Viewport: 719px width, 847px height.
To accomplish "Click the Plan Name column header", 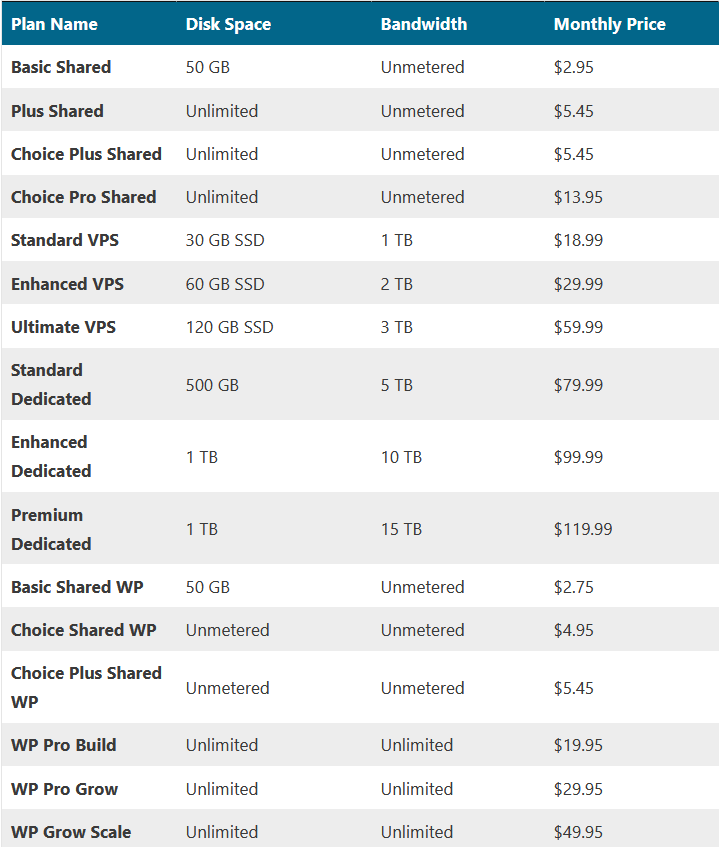I will click(54, 24).
